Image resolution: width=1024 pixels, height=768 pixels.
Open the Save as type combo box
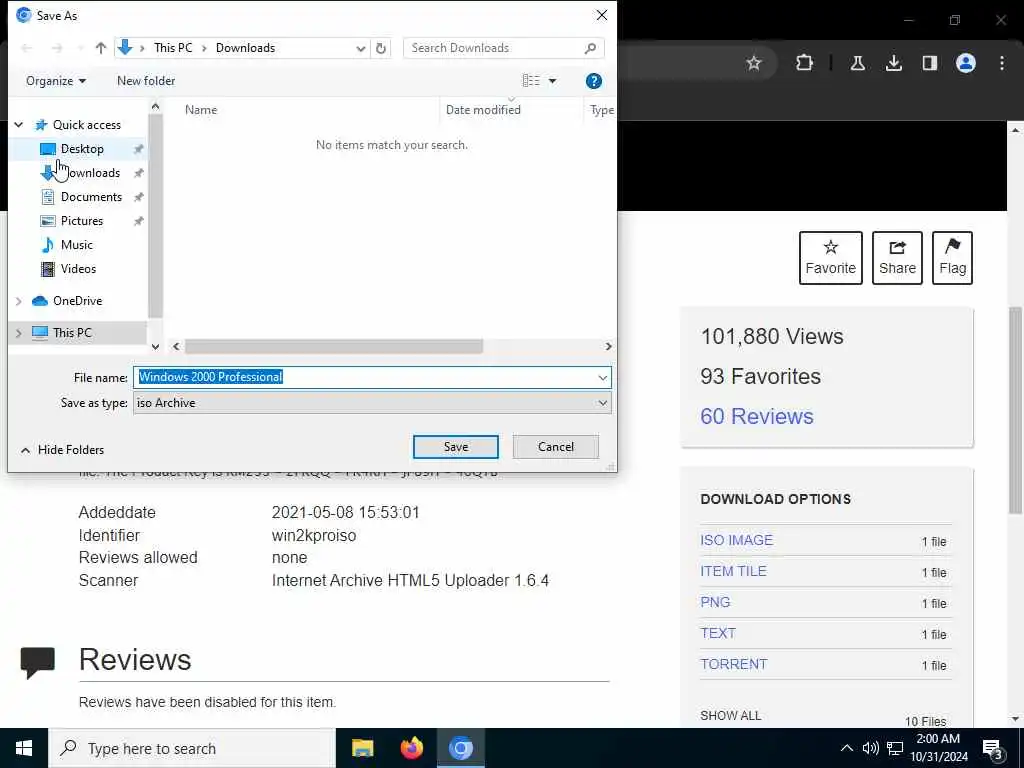click(372, 403)
